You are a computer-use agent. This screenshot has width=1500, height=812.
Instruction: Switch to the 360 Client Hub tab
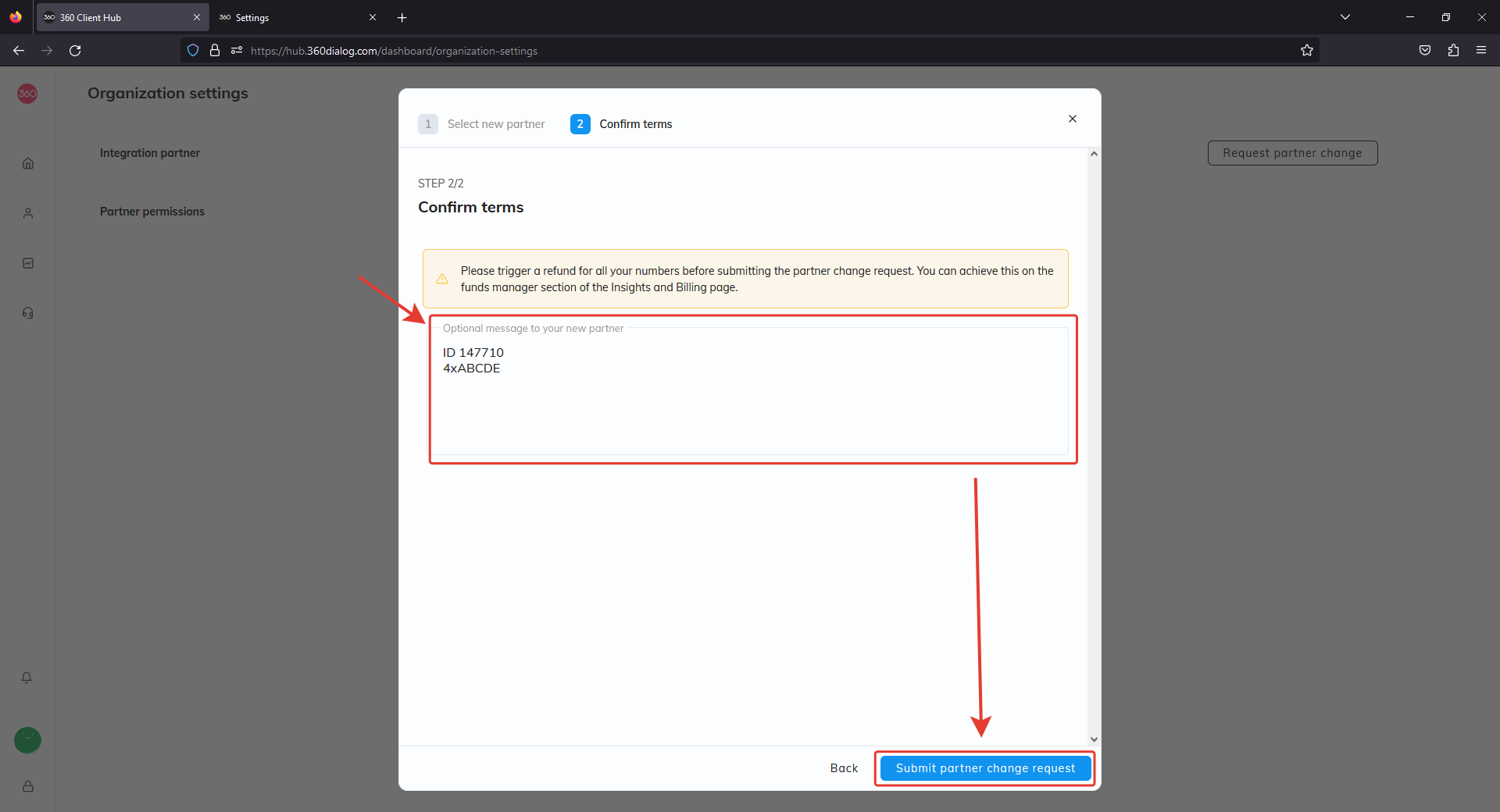[117, 17]
